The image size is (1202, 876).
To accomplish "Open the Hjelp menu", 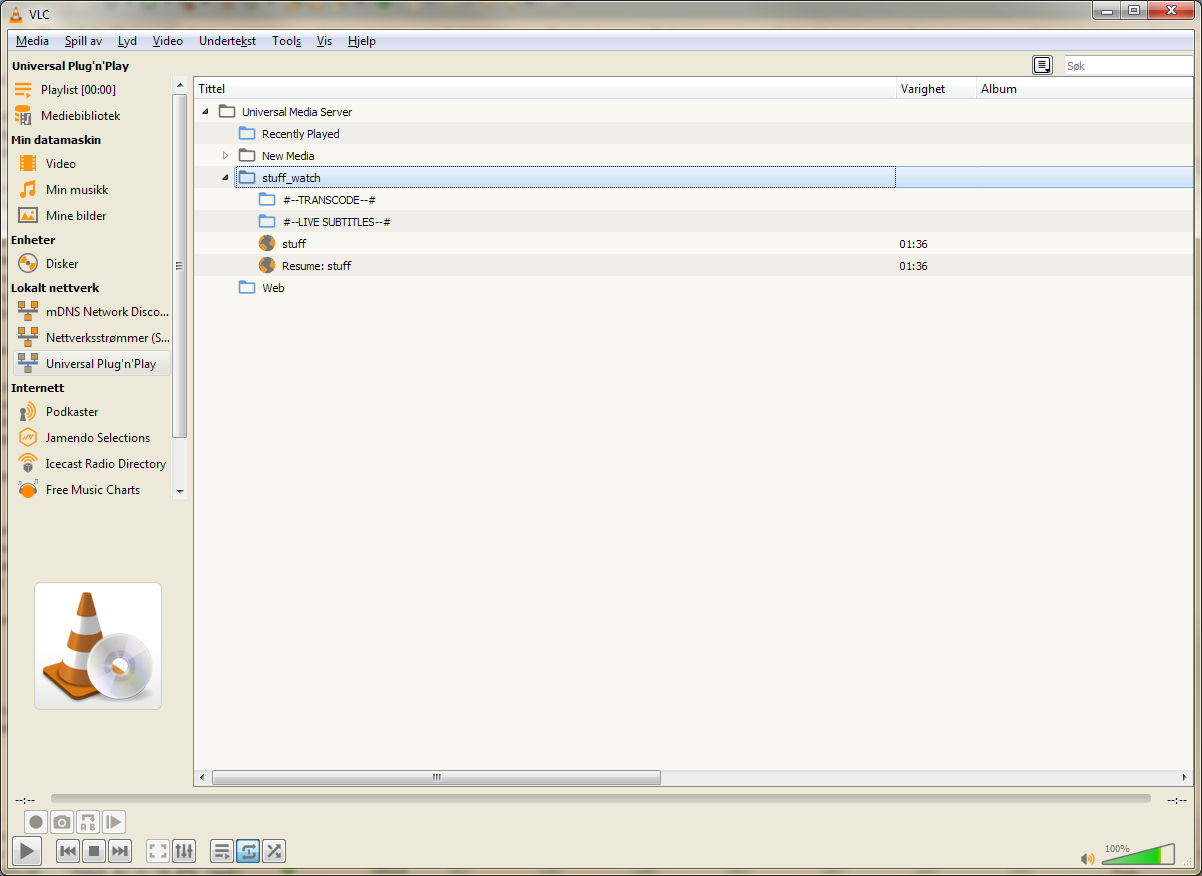I will tap(361, 41).
